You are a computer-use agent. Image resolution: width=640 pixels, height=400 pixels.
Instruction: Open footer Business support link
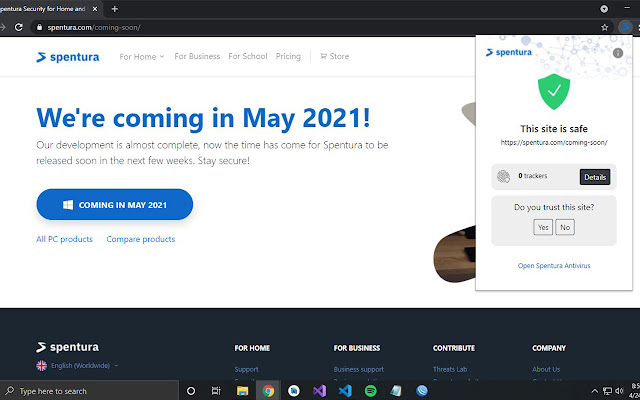[359, 369]
